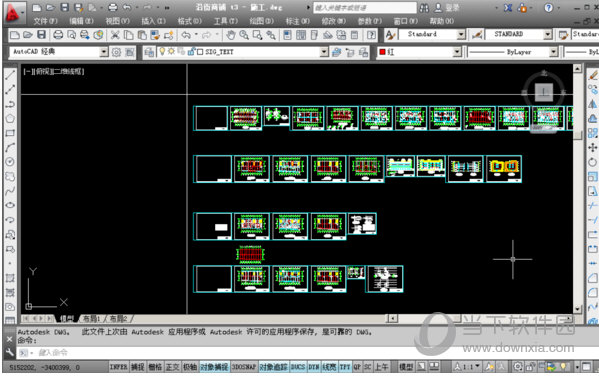The image size is (599, 377).
Task: Open the STANDARD dimension style dropdown
Action: (x=548, y=35)
